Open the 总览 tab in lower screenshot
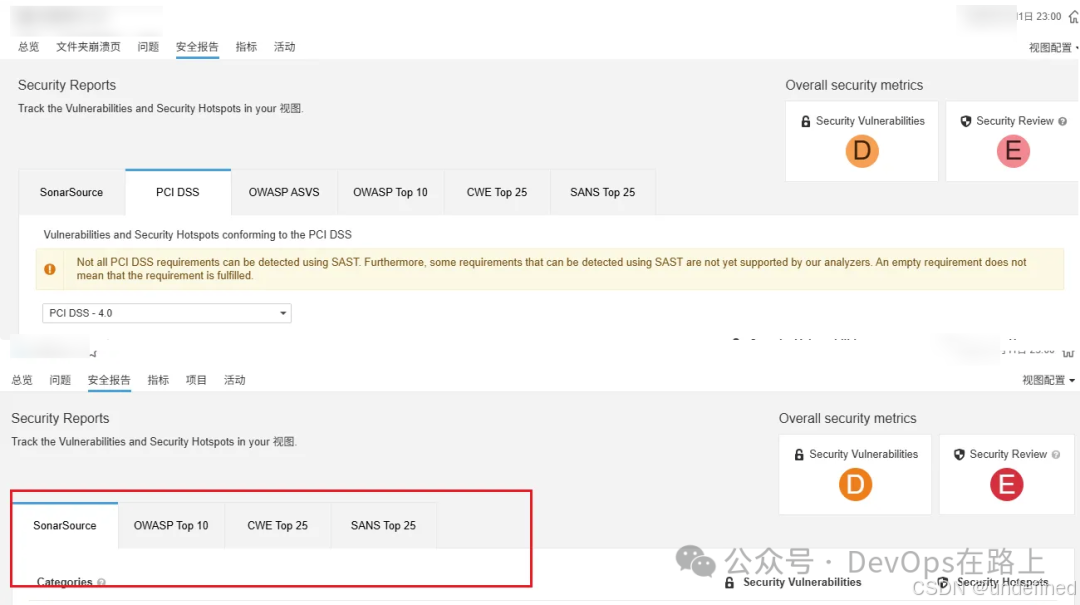Viewport: 1080px width, 605px height. tap(22, 380)
